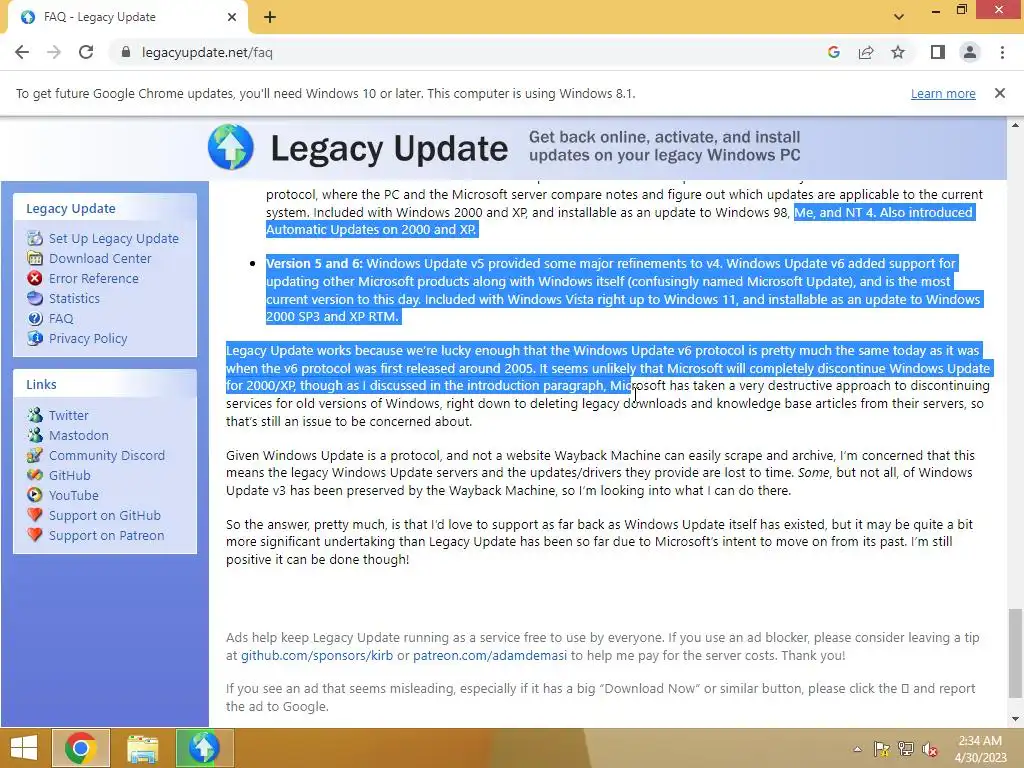The height and width of the screenshot is (768, 1024).
Task: Click the Action Center flag tray icon
Action: 882,749
